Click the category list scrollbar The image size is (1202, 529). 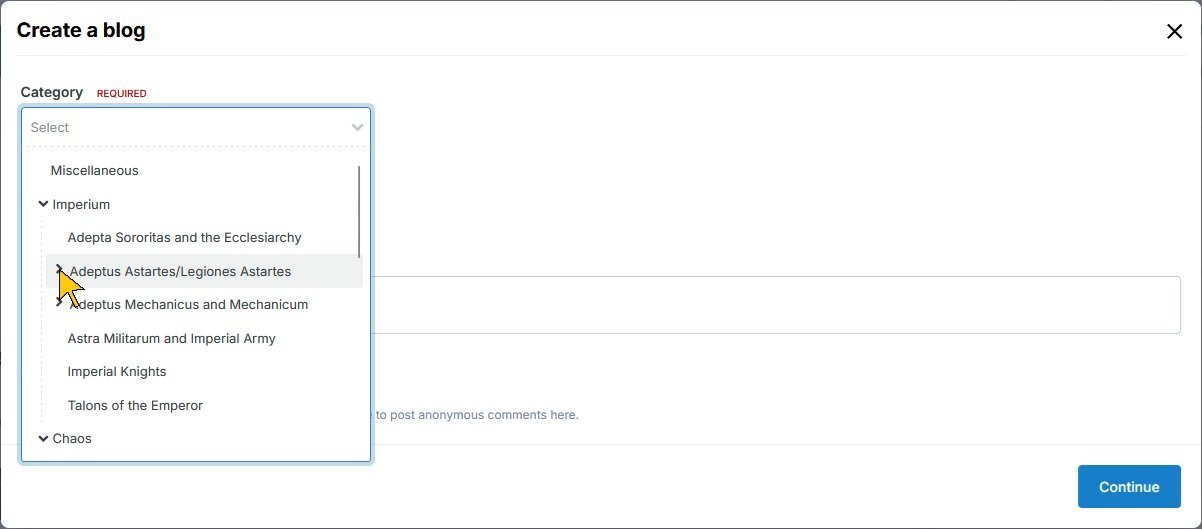[x=358, y=211]
